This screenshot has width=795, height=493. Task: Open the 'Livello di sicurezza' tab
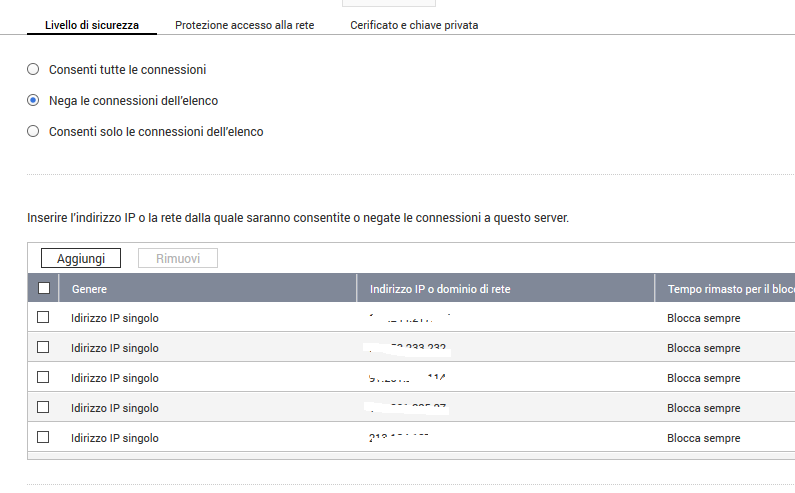click(92, 25)
